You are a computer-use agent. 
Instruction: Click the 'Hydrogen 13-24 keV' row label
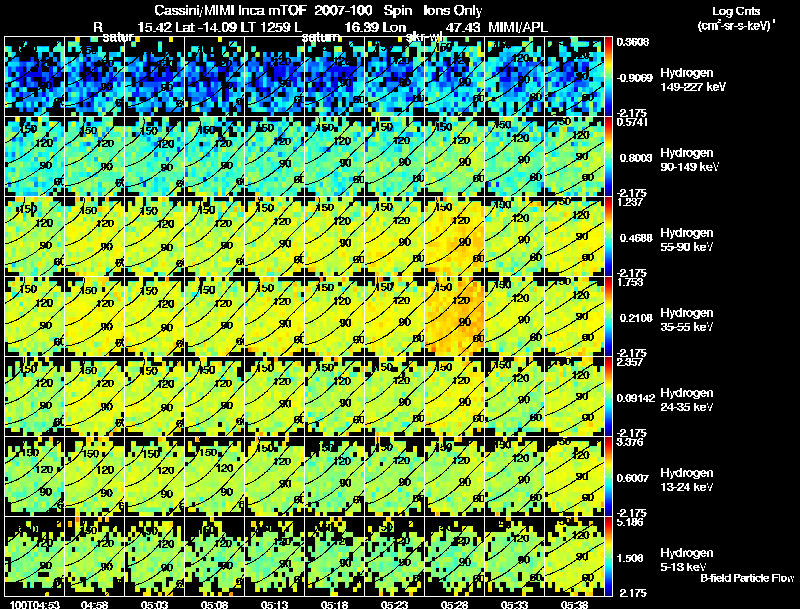(687, 480)
